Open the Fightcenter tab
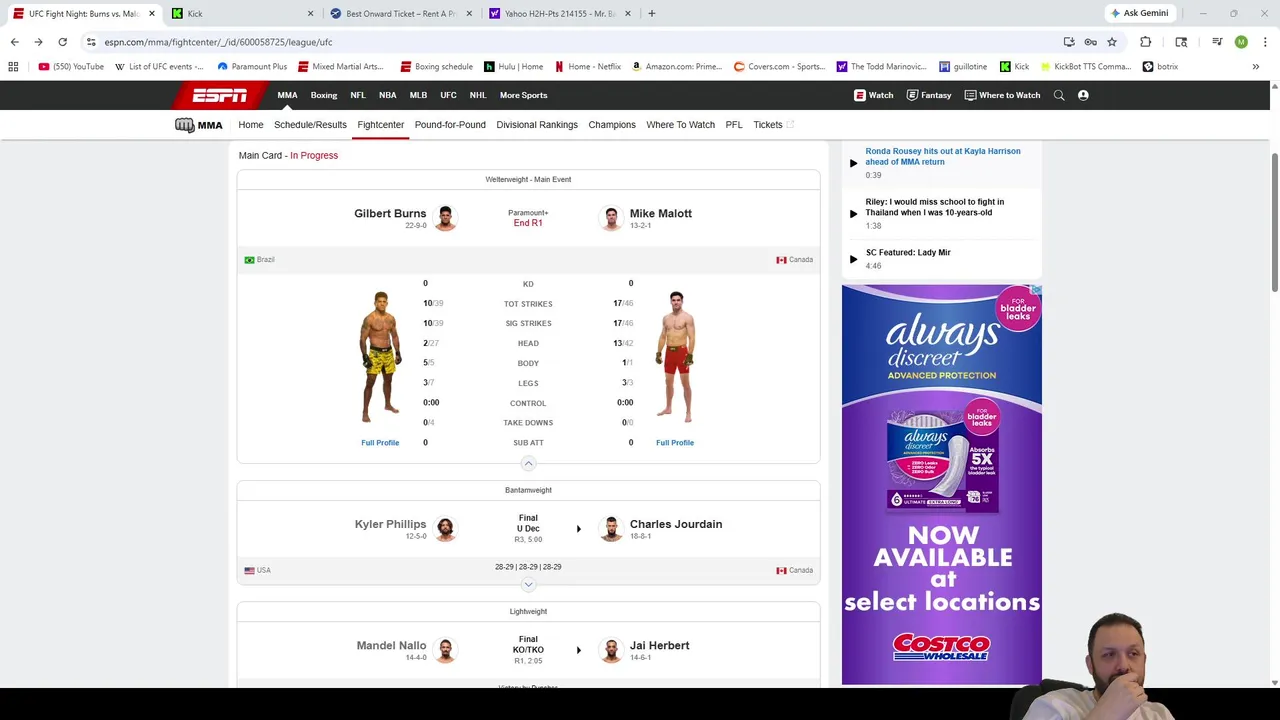This screenshot has height=720, width=1280. (x=381, y=125)
